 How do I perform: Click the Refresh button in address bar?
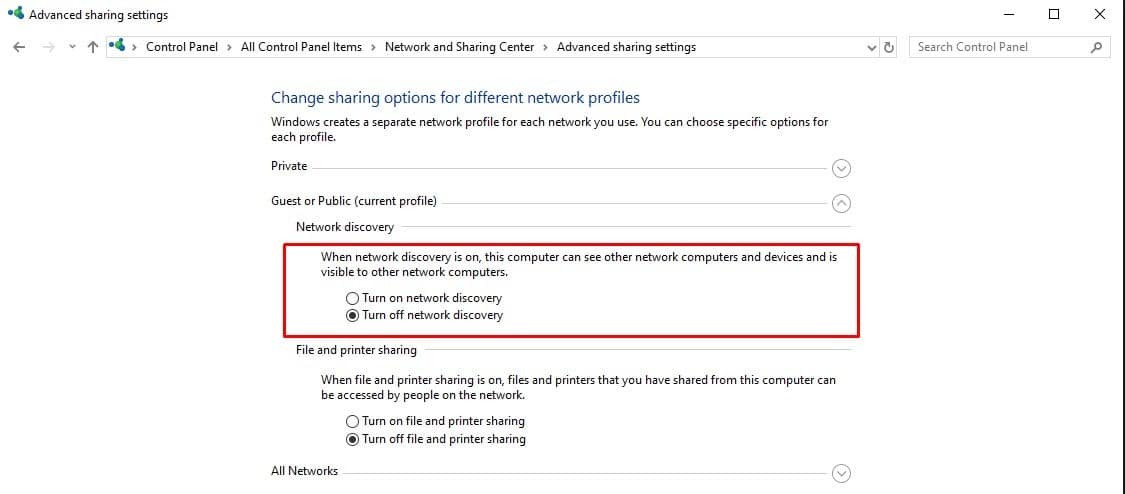[x=889, y=47]
